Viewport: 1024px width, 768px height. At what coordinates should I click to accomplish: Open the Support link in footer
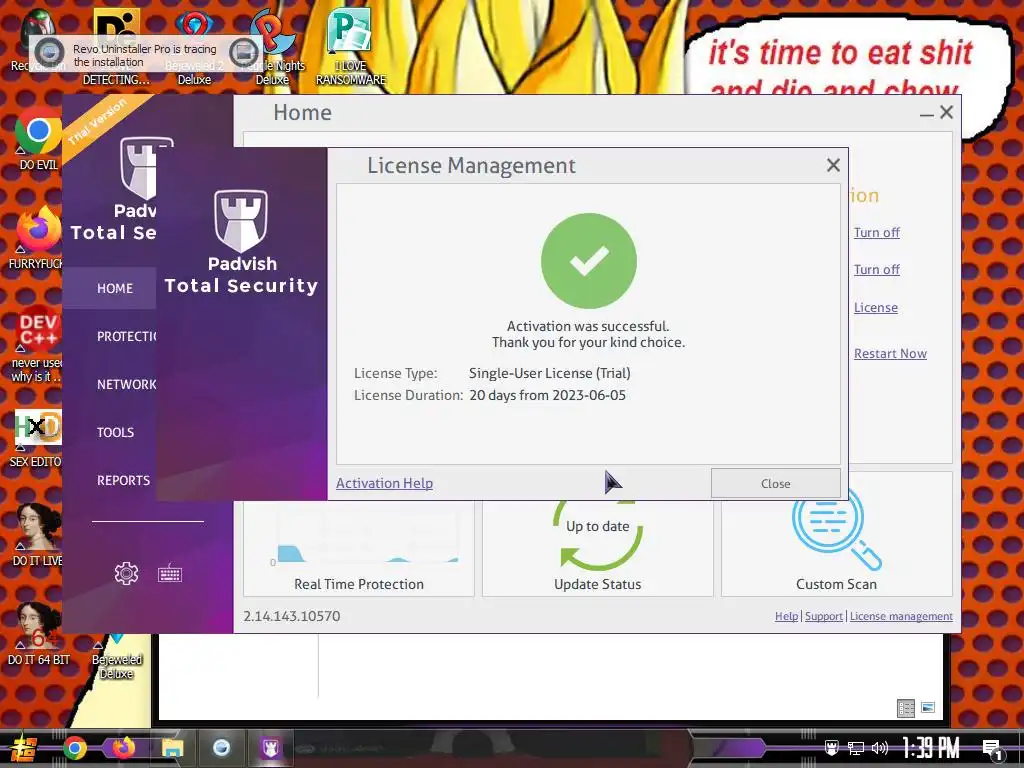824,616
